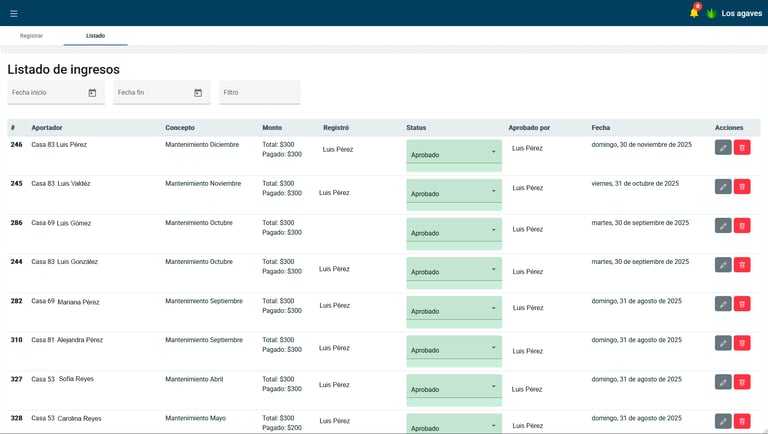Open the notifications bell
The image size is (768, 434).
694,12
